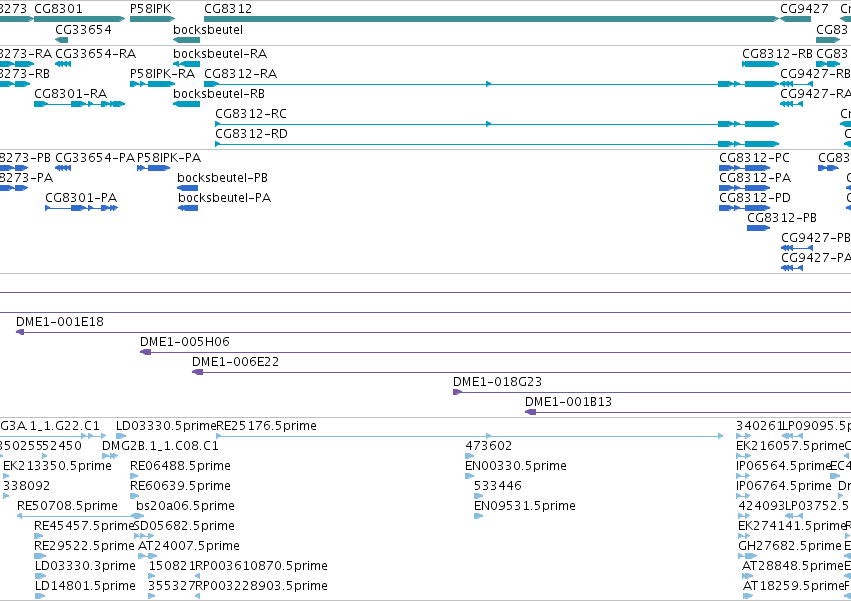Screen dimensions: 851x601
Task: Click transcript label CG8312-RB
Action: pos(777,54)
